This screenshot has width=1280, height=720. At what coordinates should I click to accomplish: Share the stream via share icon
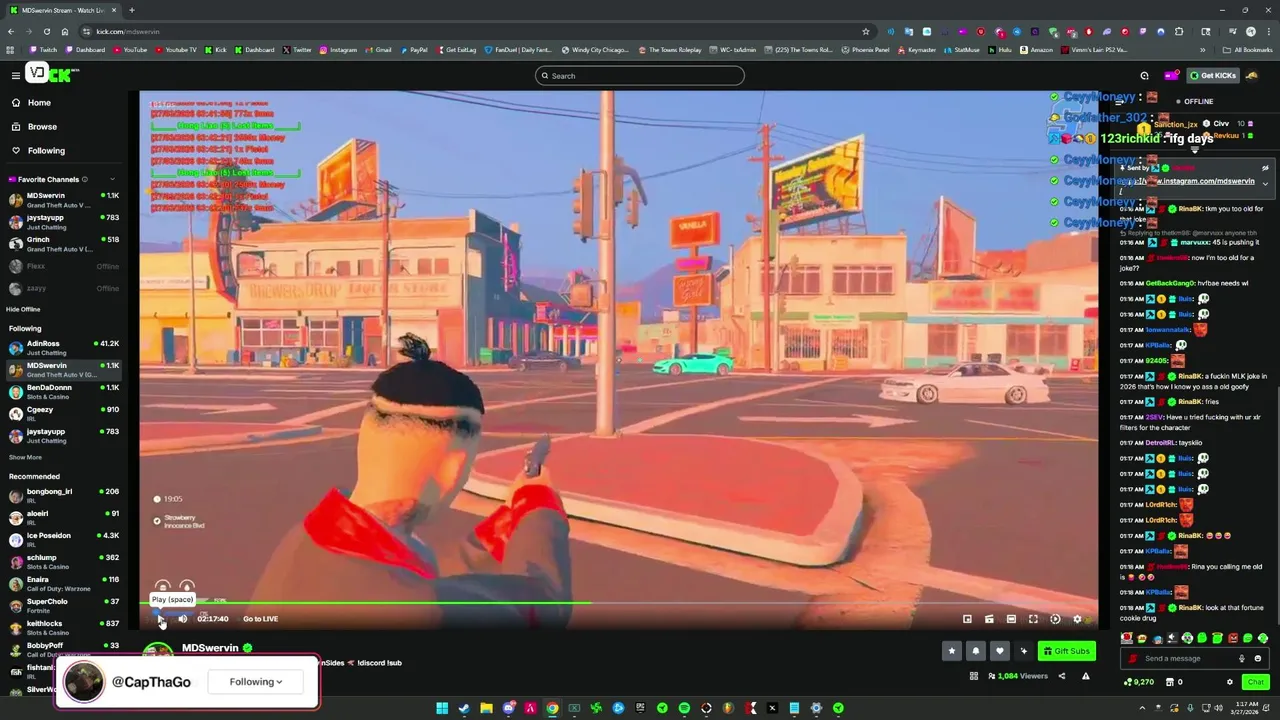pyautogui.click(x=1062, y=676)
